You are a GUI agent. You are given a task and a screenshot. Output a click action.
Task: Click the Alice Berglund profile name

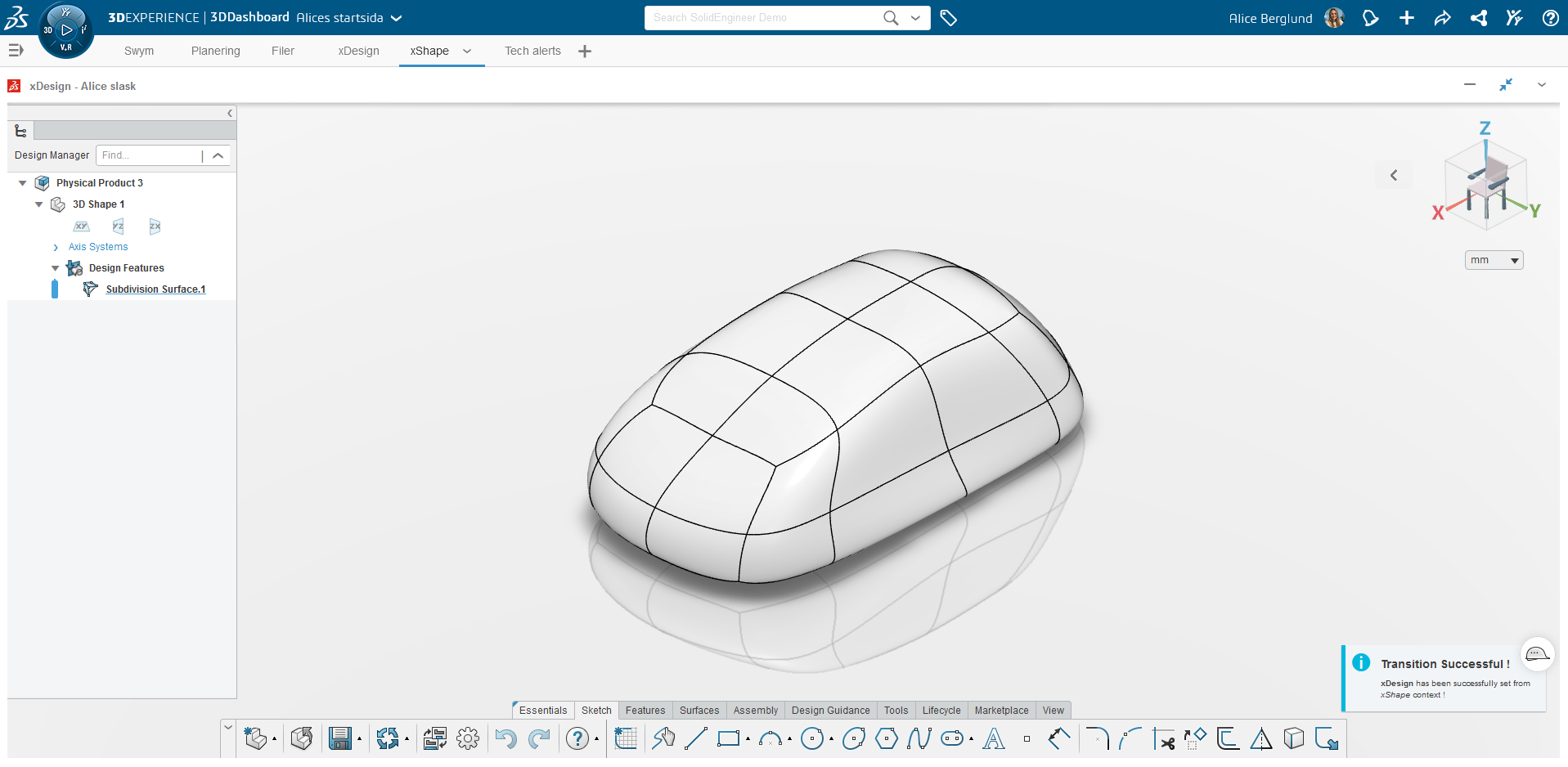[x=1269, y=18]
